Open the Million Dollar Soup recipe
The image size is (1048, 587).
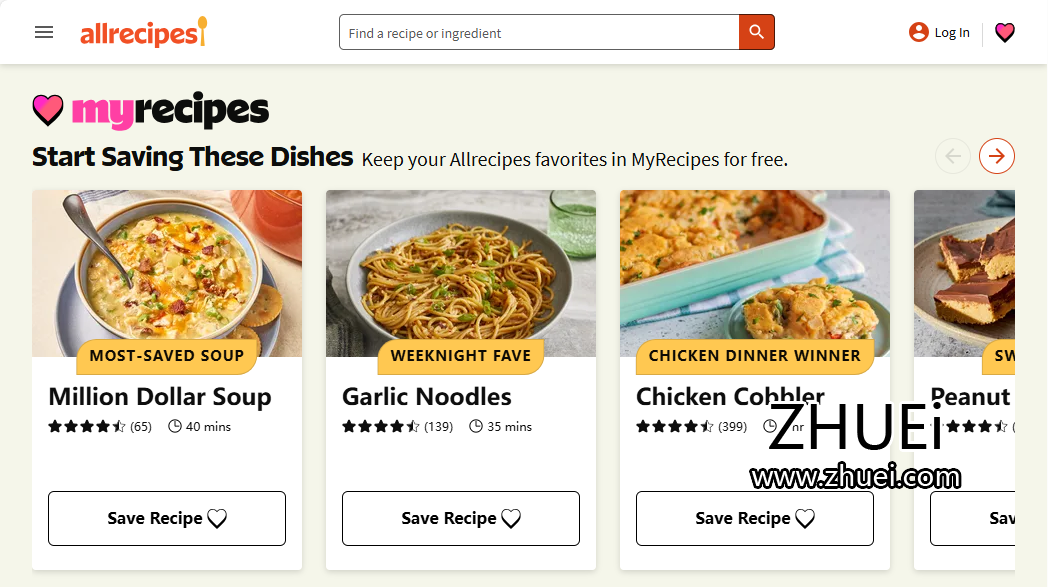tap(160, 396)
